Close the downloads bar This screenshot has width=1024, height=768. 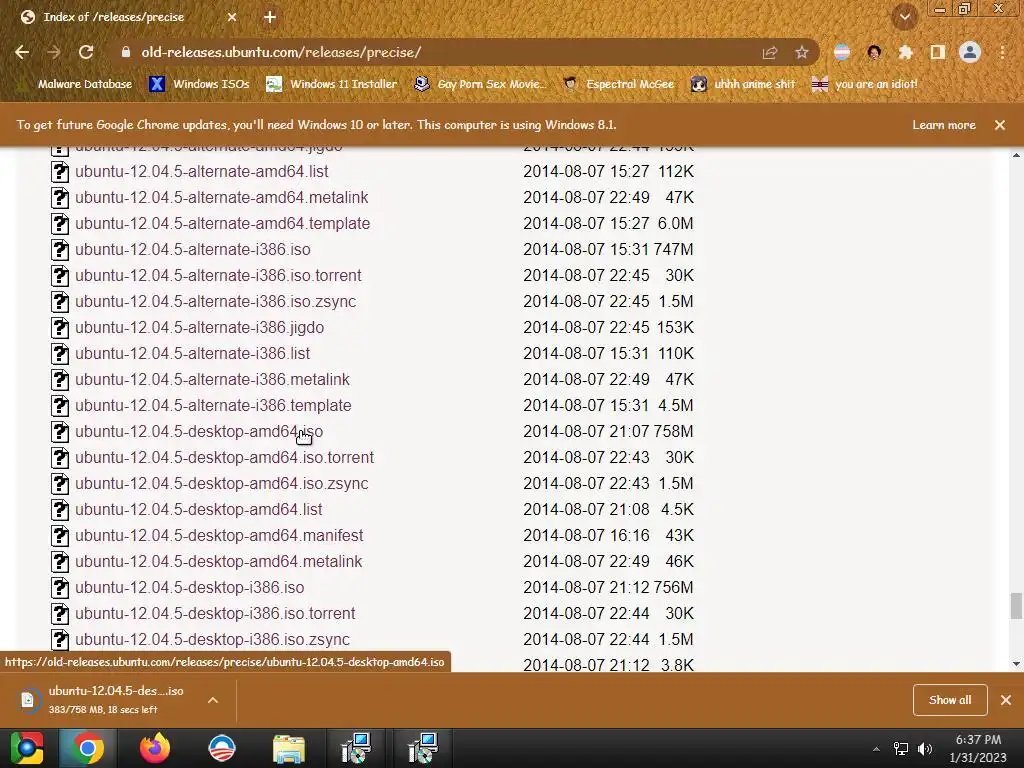tap(1006, 700)
